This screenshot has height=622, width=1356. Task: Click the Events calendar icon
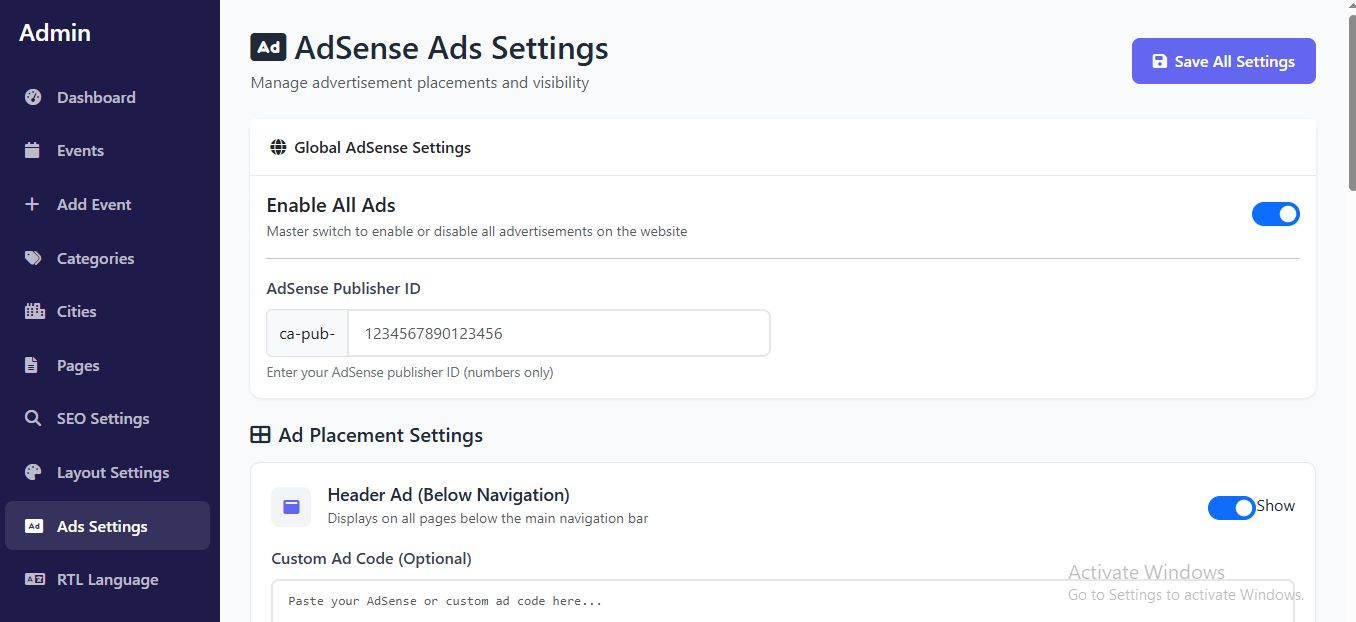coord(33,151)
